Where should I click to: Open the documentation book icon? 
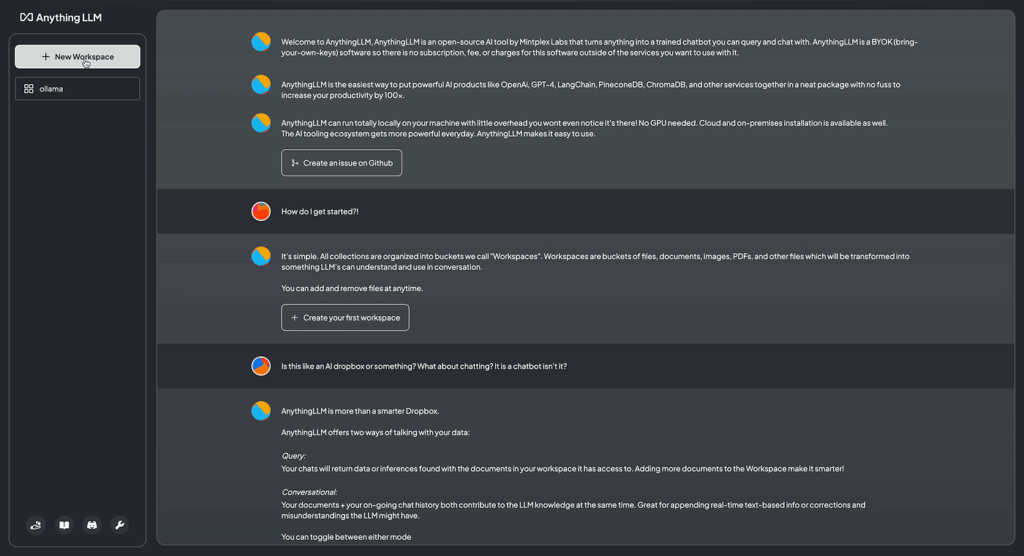[64, 525]
